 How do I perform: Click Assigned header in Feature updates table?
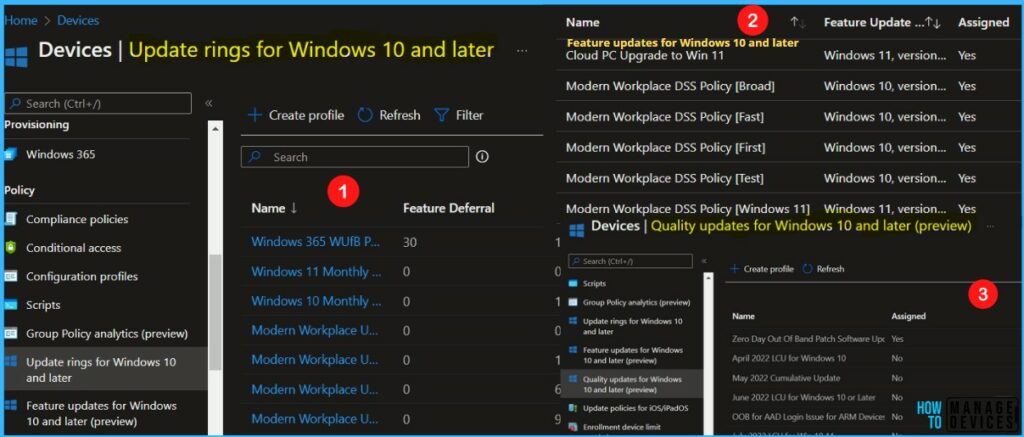pyautogui.click(x=984, y=22)
